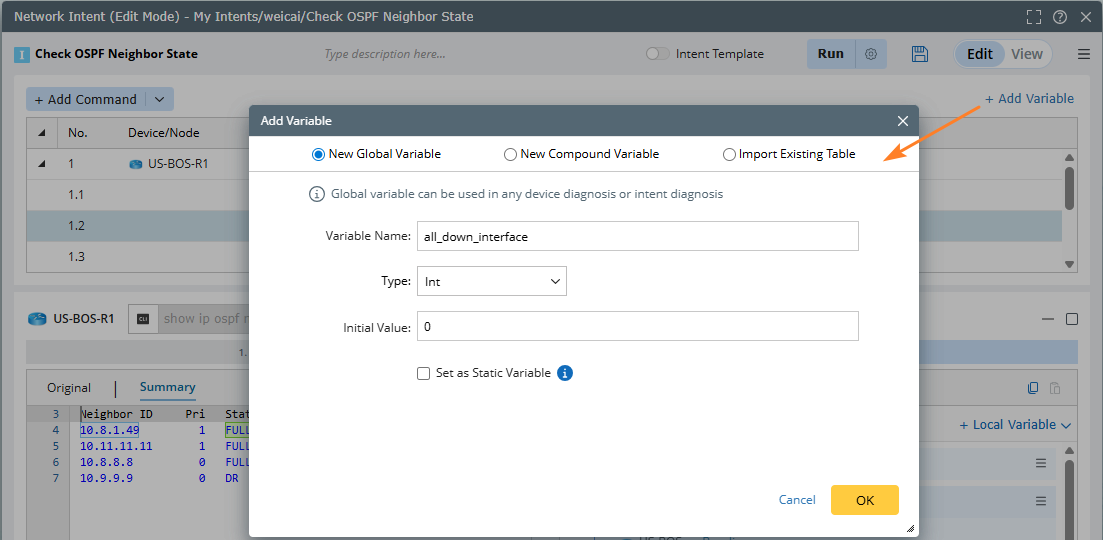Expand the Add Command dropdown arrow
1103x540 pixels.
[x=160, y=99]
